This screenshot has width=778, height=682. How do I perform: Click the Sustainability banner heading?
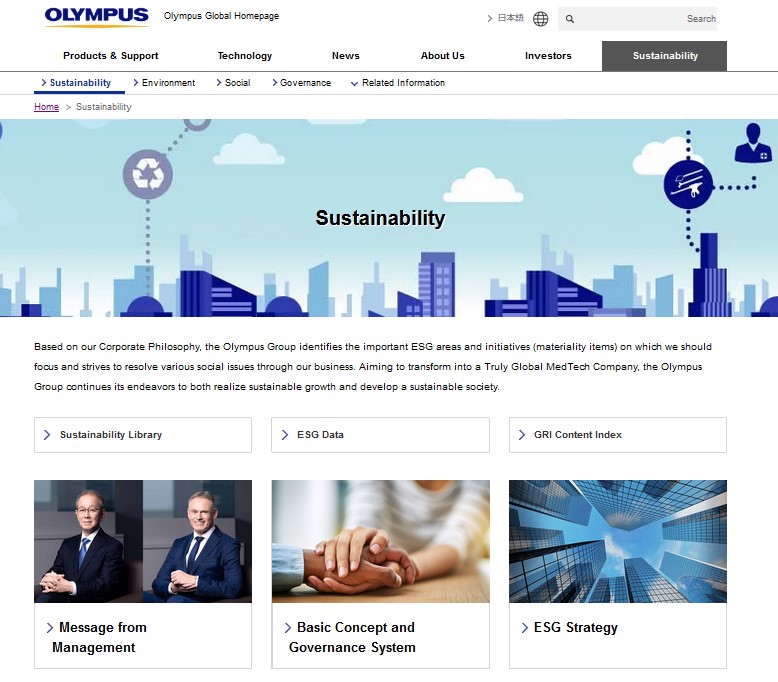coord(381,218)
